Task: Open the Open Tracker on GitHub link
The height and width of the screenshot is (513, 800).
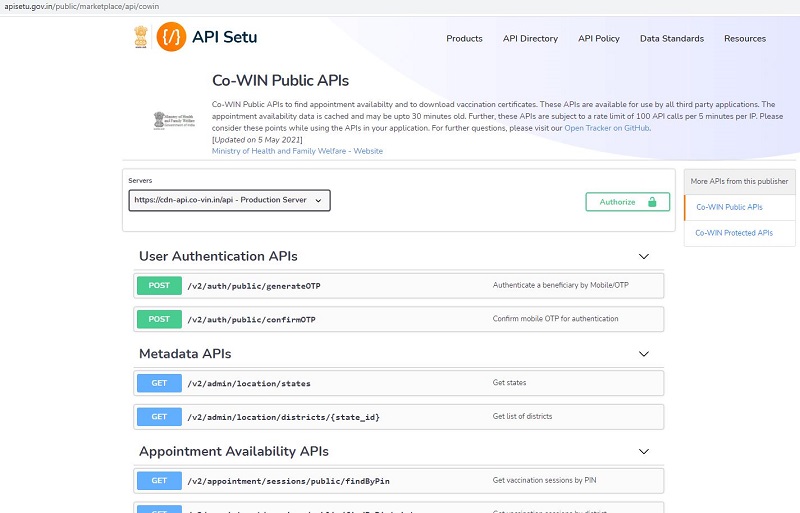Action: point(607,128)
